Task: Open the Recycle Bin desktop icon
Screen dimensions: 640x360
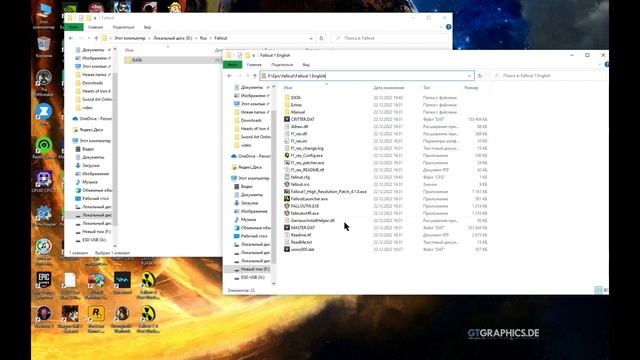Action: (44, 47)
